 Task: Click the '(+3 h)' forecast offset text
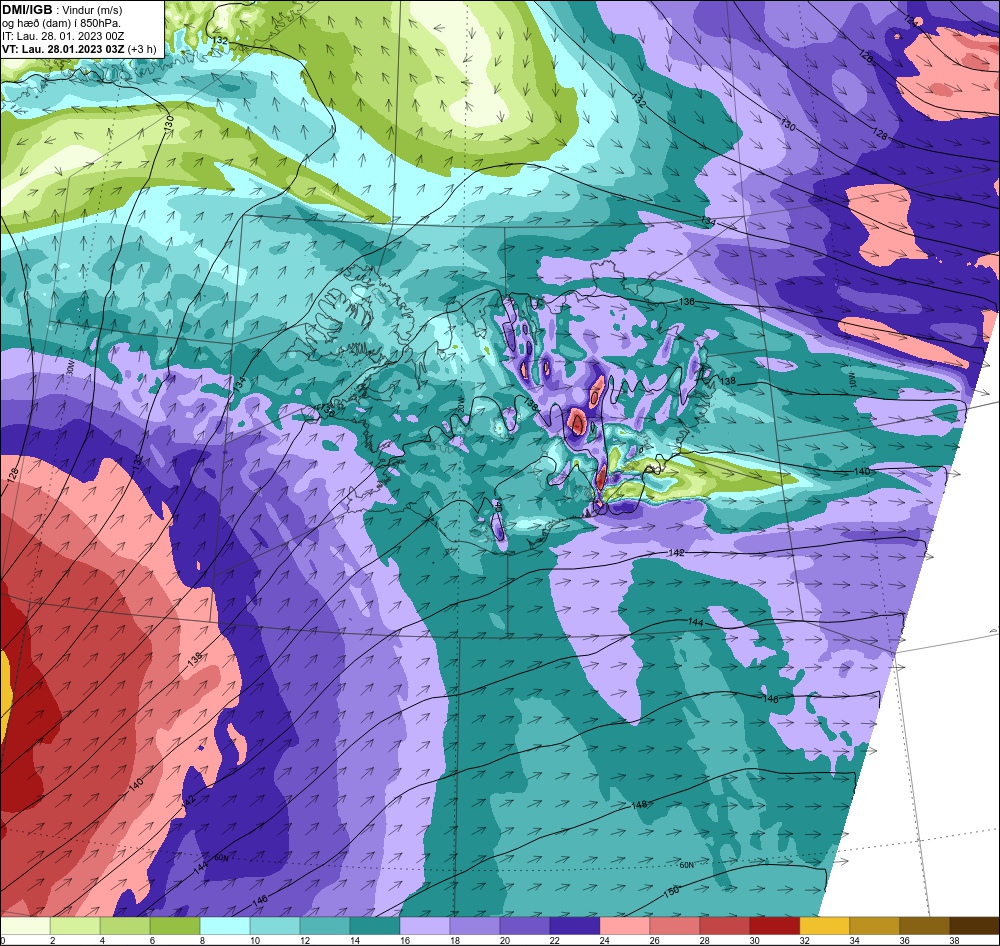pos(142,49)
